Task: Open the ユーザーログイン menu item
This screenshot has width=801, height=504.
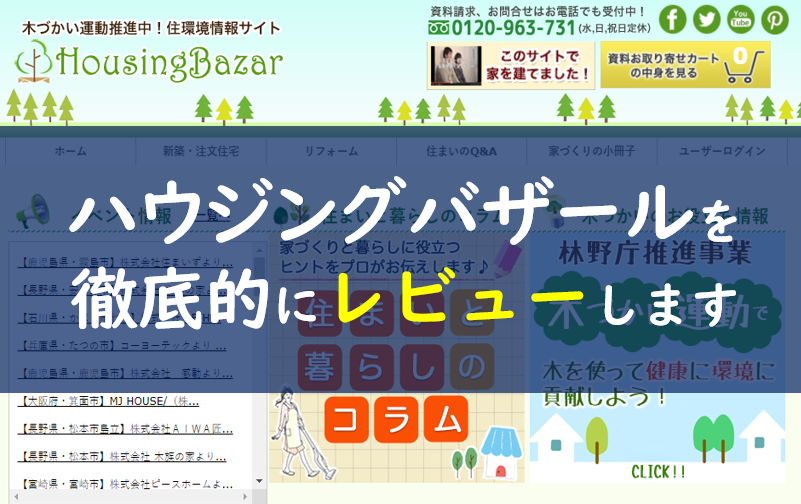Action: (722, 151)
